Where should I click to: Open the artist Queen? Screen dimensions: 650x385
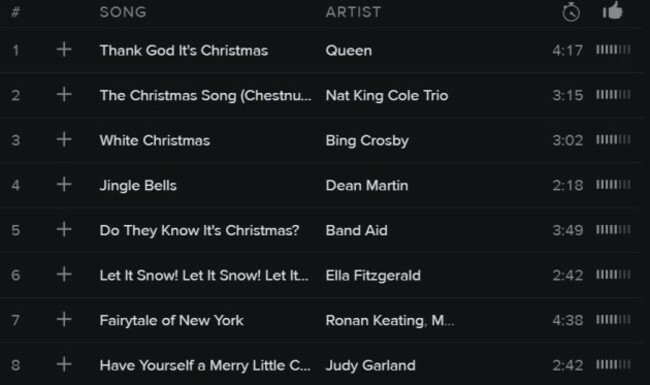(x=349, y=51)
